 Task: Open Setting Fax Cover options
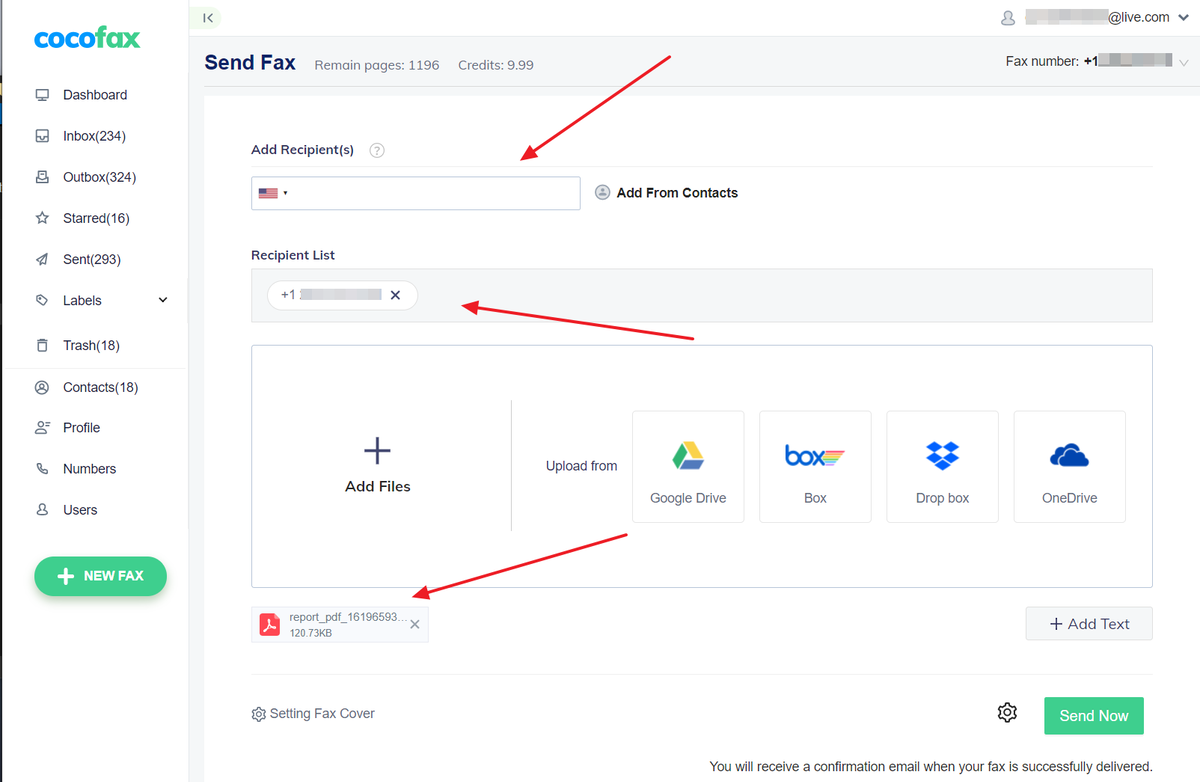313,713
